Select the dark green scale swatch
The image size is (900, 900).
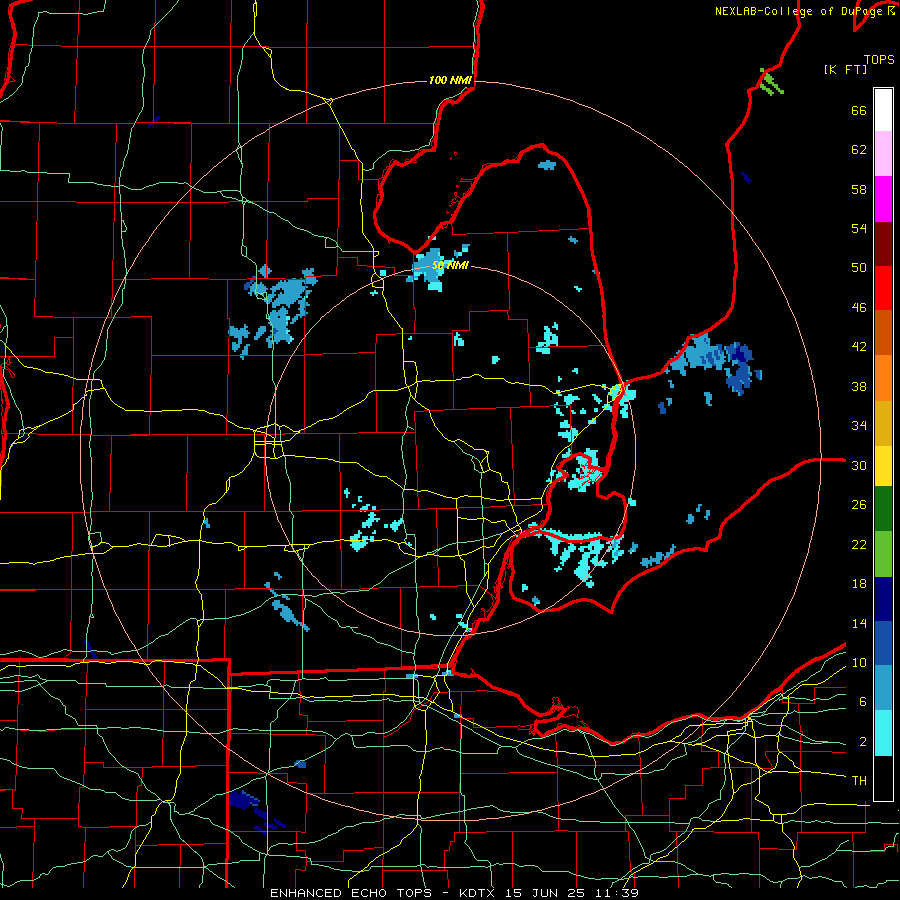click(x=883, y=509)
